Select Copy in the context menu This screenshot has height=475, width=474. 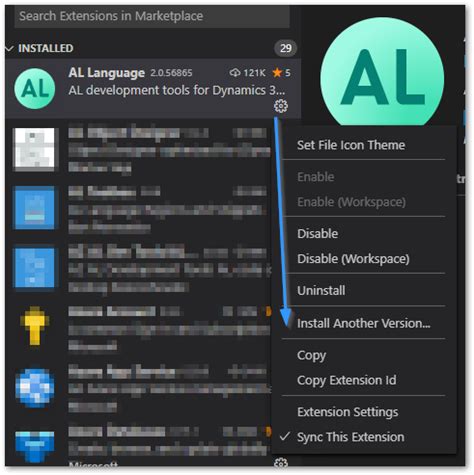(x=311, y=355)
